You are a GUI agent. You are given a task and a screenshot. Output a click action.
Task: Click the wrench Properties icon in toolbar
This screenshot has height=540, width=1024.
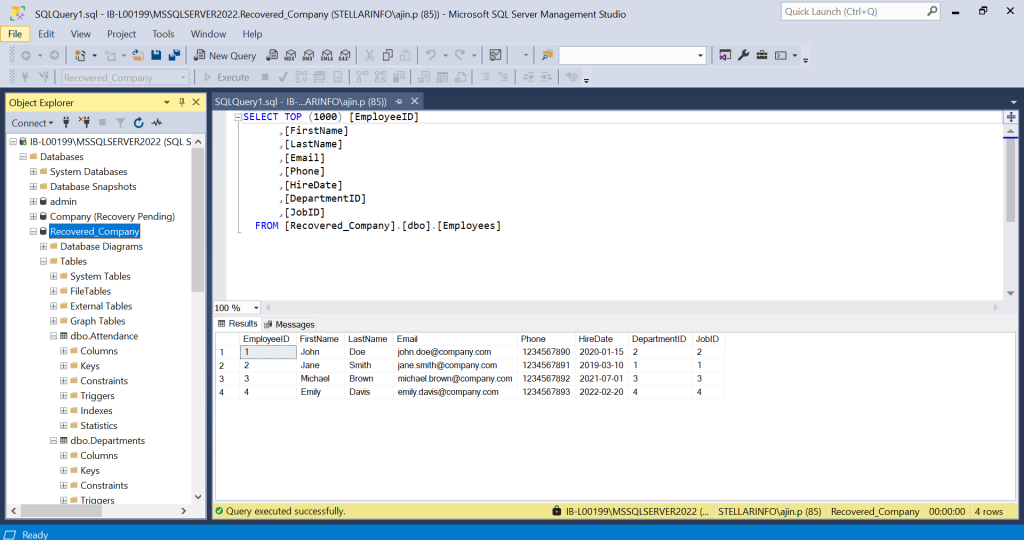click(743, 55)
